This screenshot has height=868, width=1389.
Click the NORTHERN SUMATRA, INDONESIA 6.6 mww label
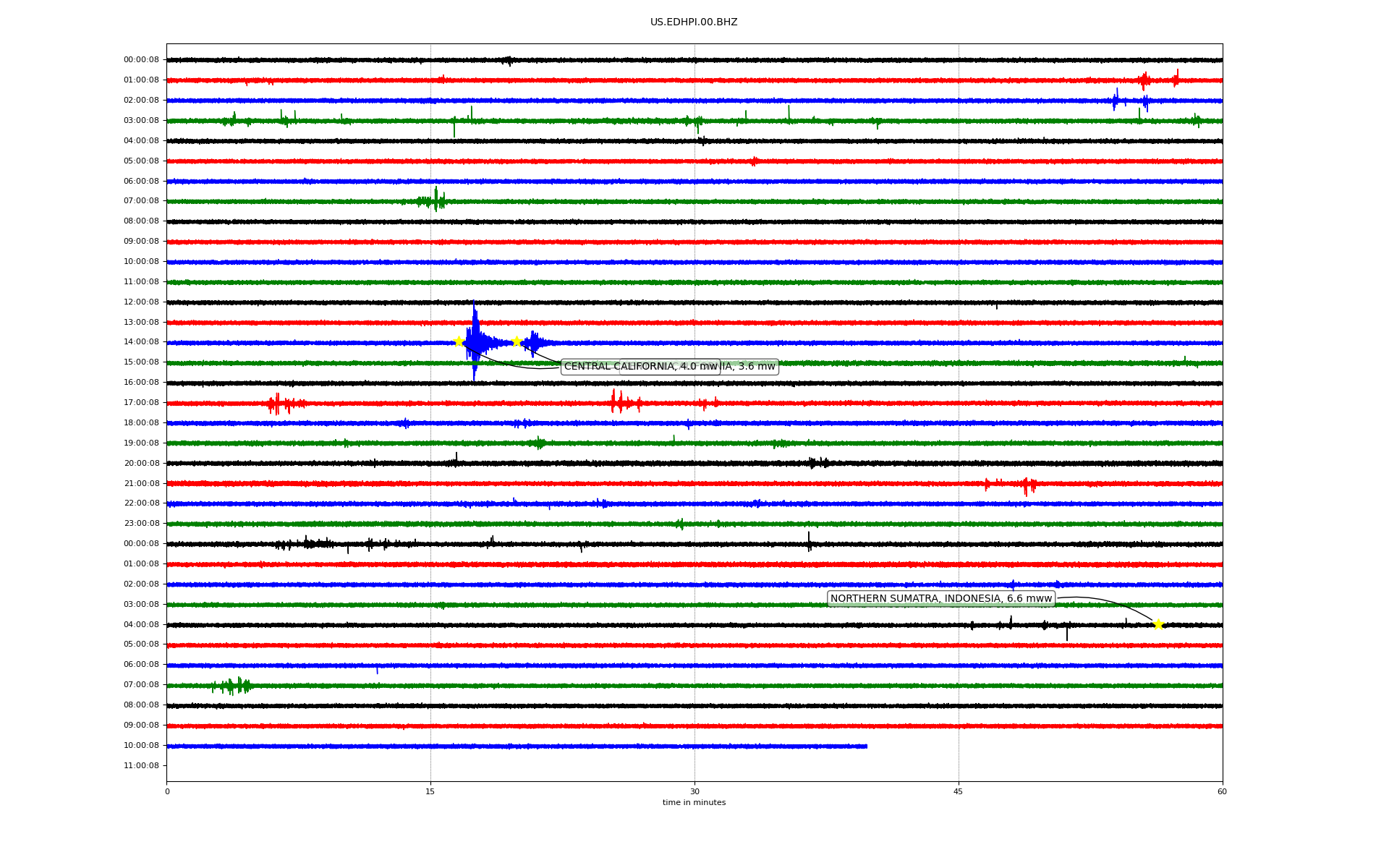pos(940,598)
